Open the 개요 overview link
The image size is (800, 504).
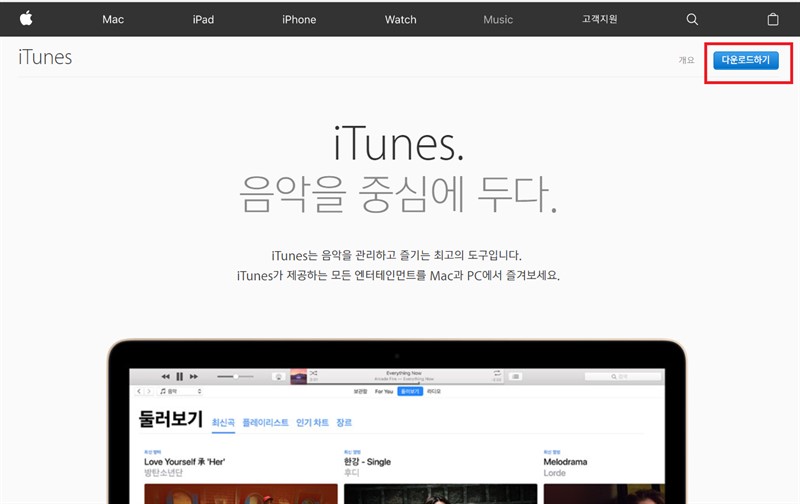(686, 60)
